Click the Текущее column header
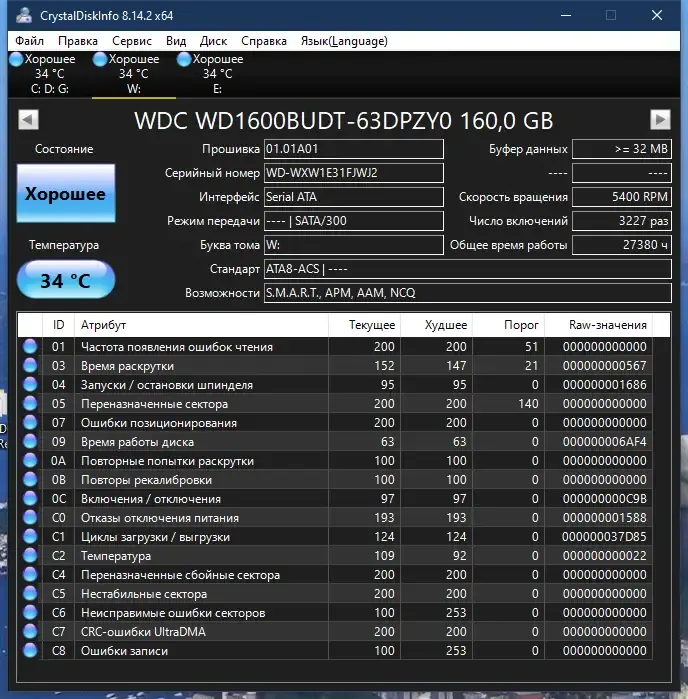Viewport: 688px width, 699px height. pos(365,325)
